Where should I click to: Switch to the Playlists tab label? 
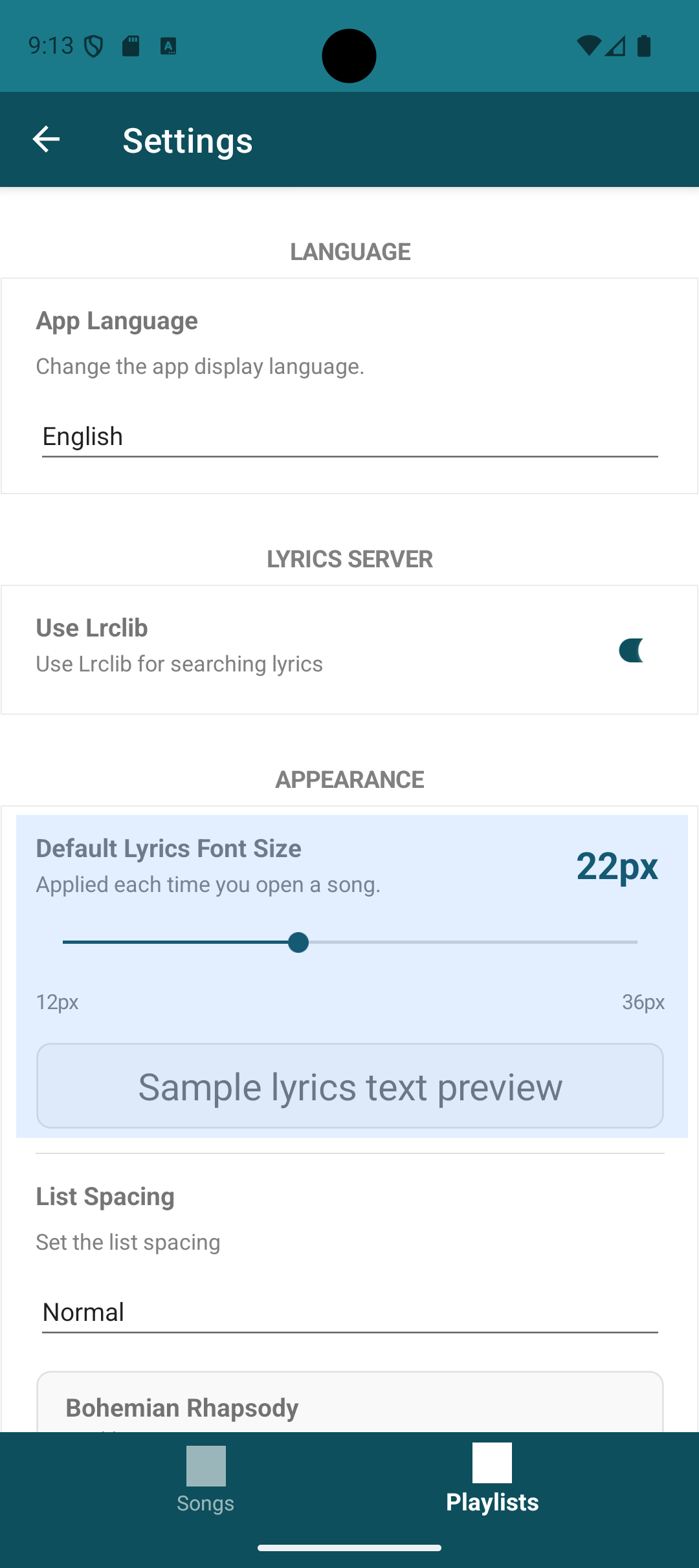click(x=492, y=1502)
